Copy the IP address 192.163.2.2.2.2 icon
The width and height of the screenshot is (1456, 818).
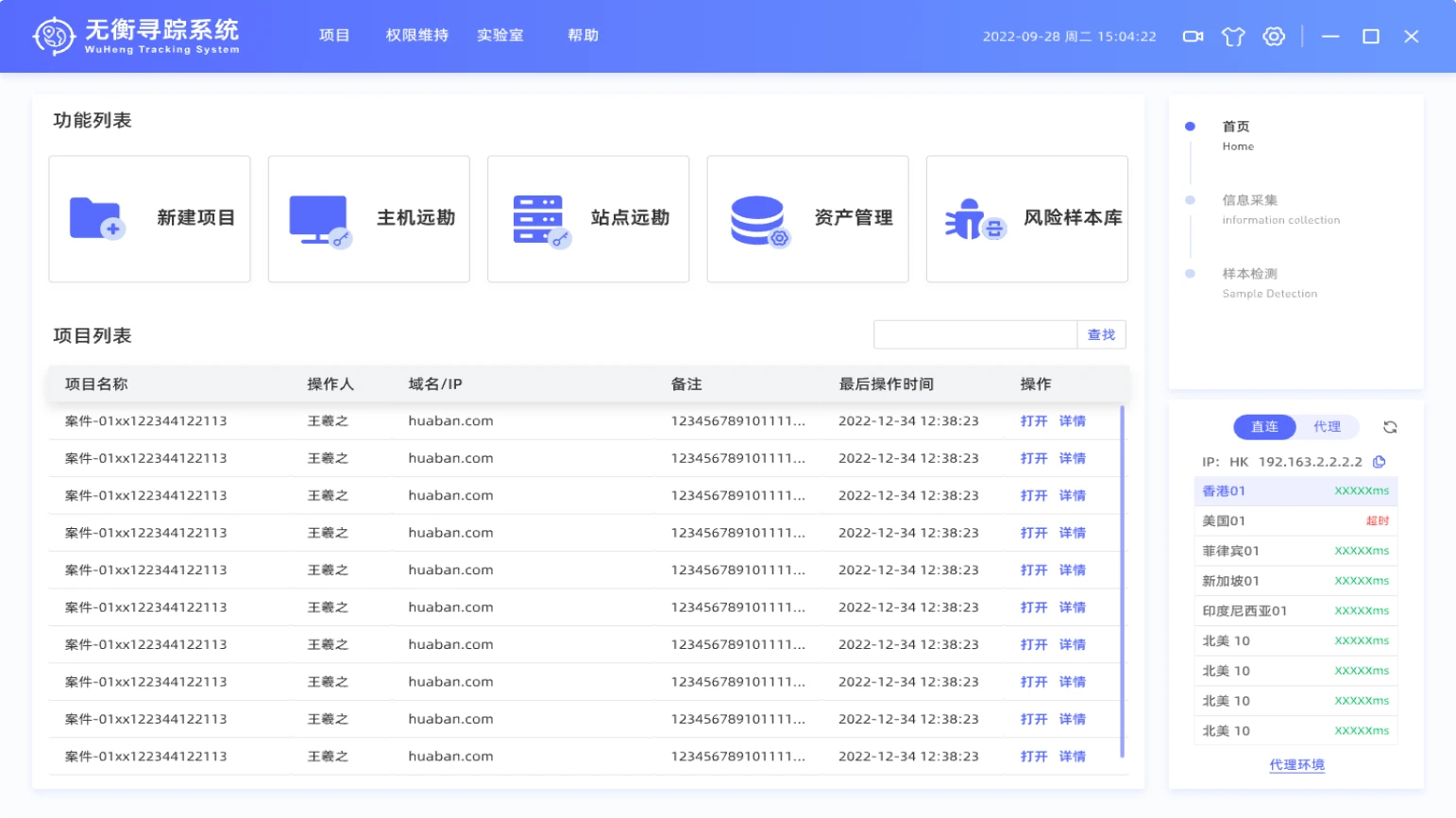click(1380, 462)
